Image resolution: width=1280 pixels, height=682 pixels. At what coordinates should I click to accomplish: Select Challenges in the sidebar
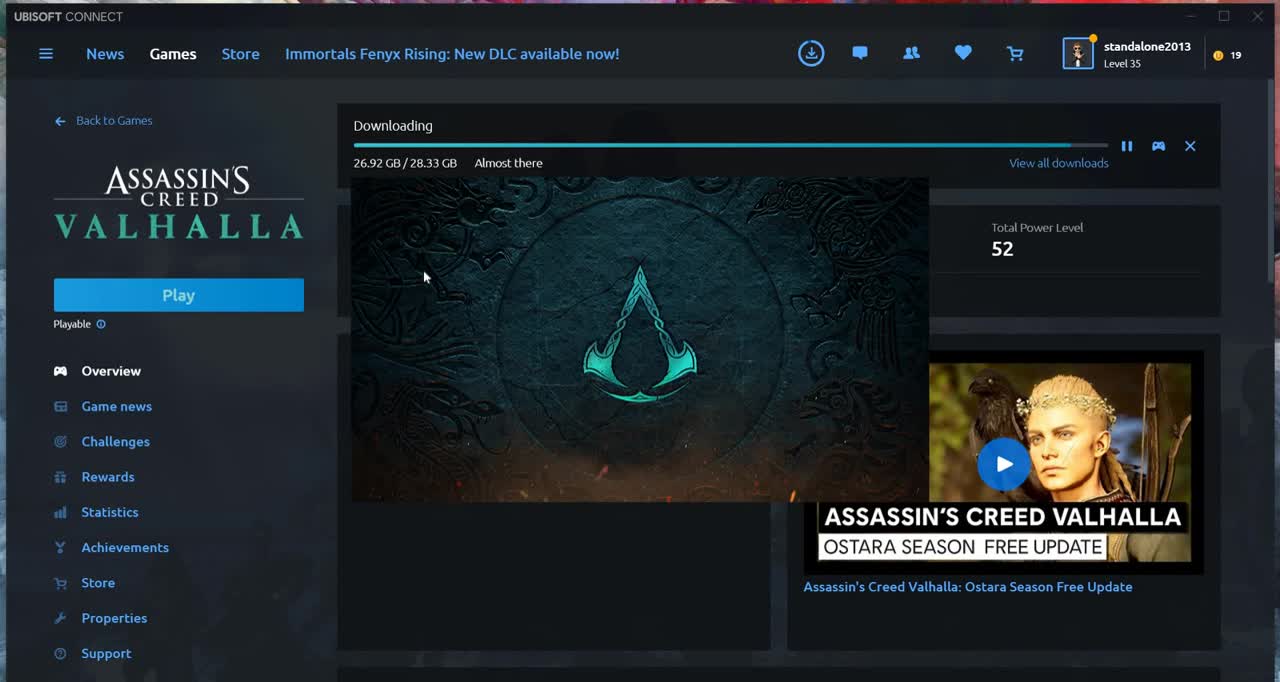coord(115,442)
